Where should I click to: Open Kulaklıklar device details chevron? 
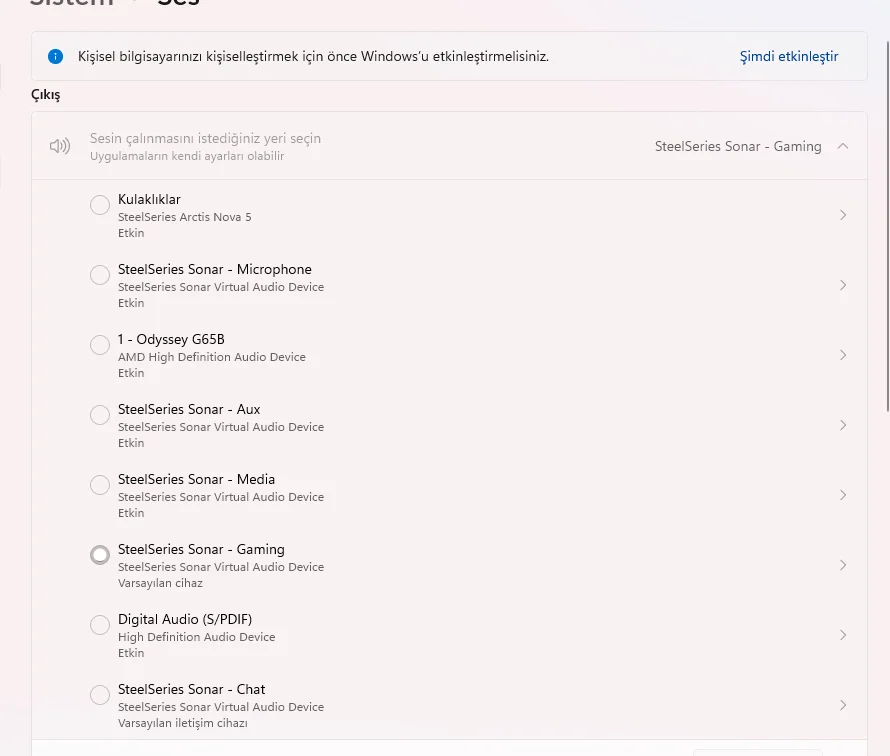[x=843, y=215]
